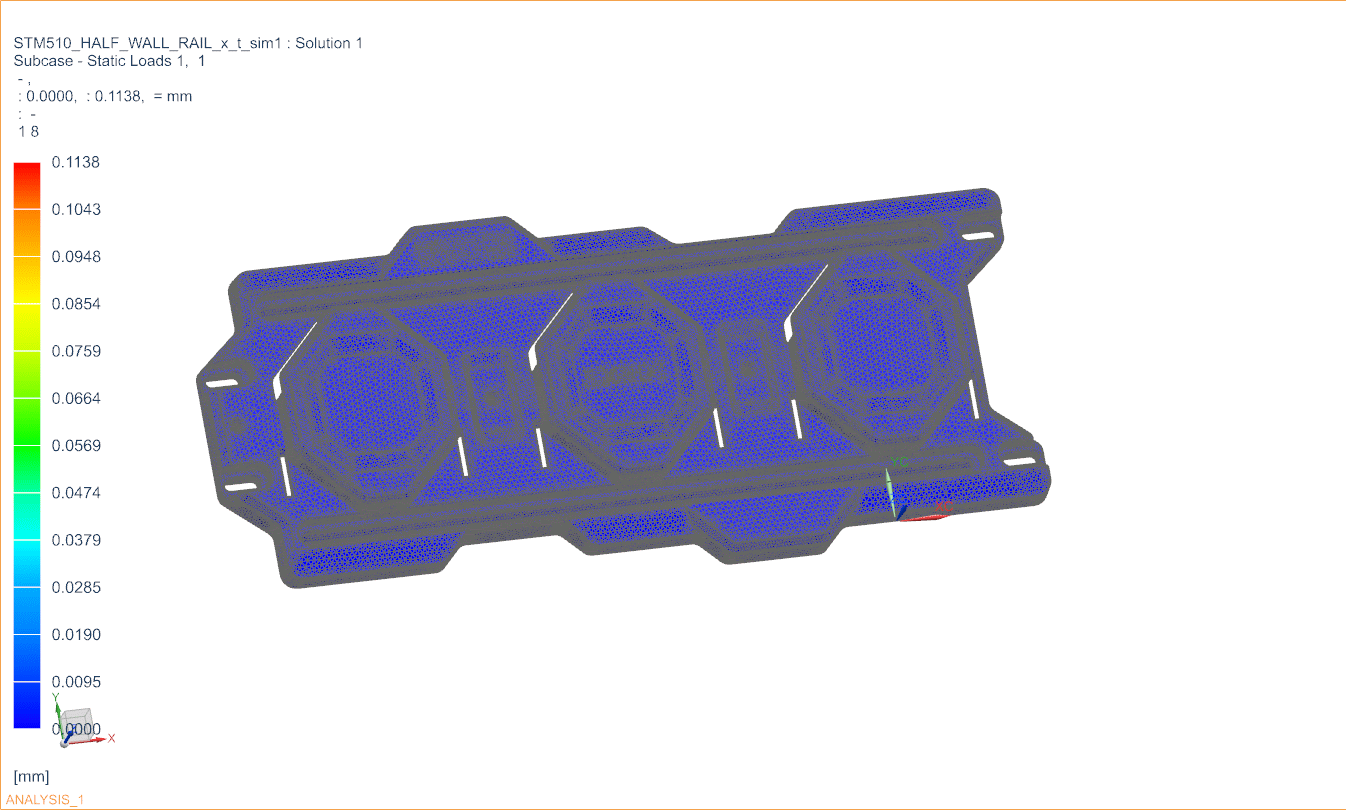This screenshot has width=1346, height=810.
Task: Click the min/max line showing 0.0000 and 0.1138
Action: pyautogui.click(x=105, y=96)
